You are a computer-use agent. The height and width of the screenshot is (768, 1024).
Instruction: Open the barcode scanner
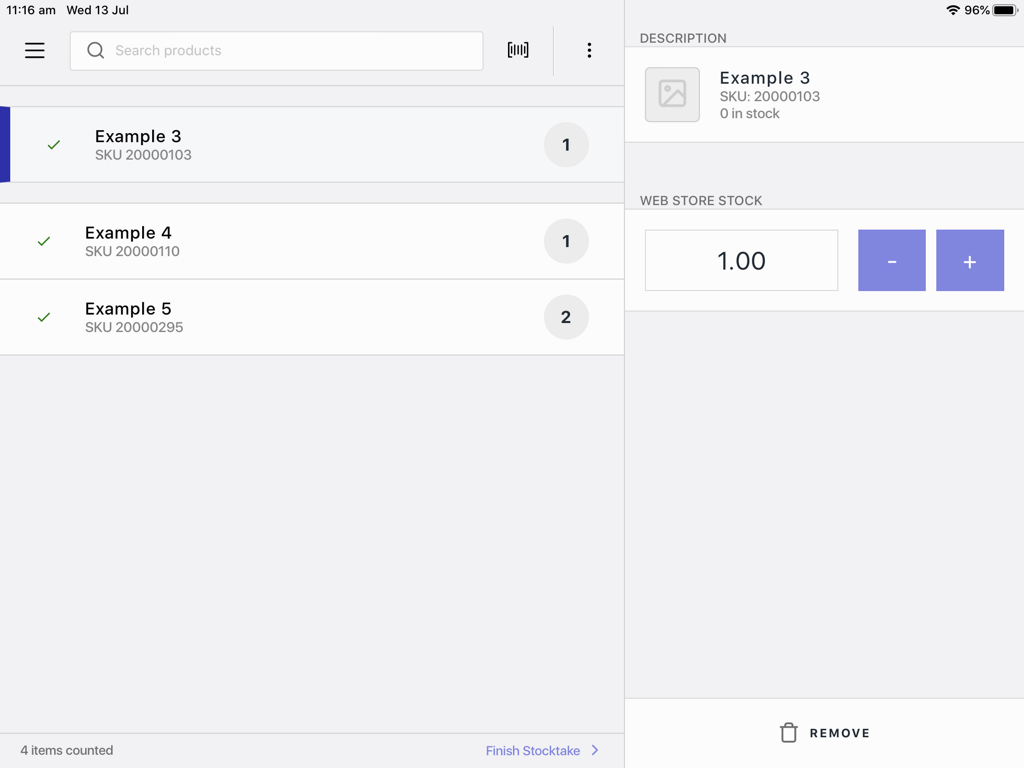(x=517, y=49)
